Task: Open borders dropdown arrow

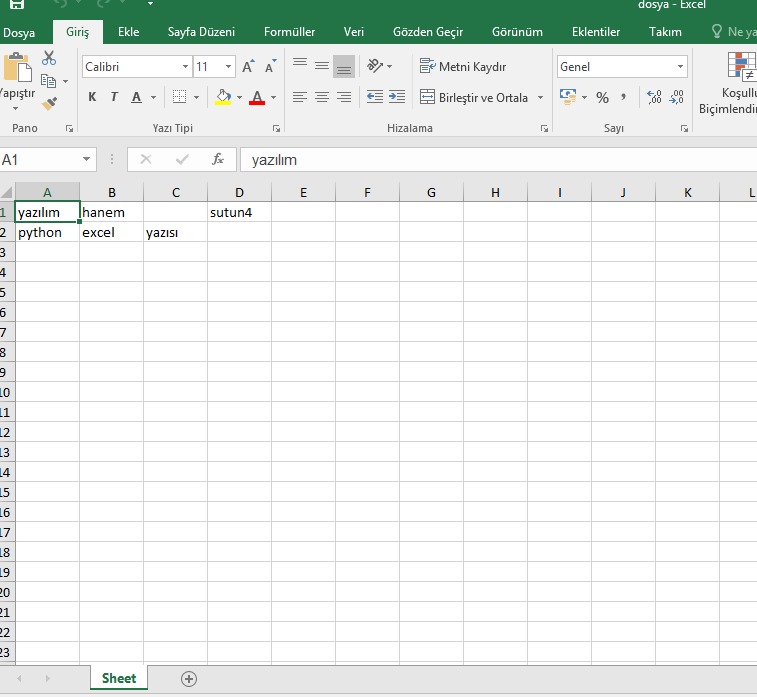Action: (196, 98)
